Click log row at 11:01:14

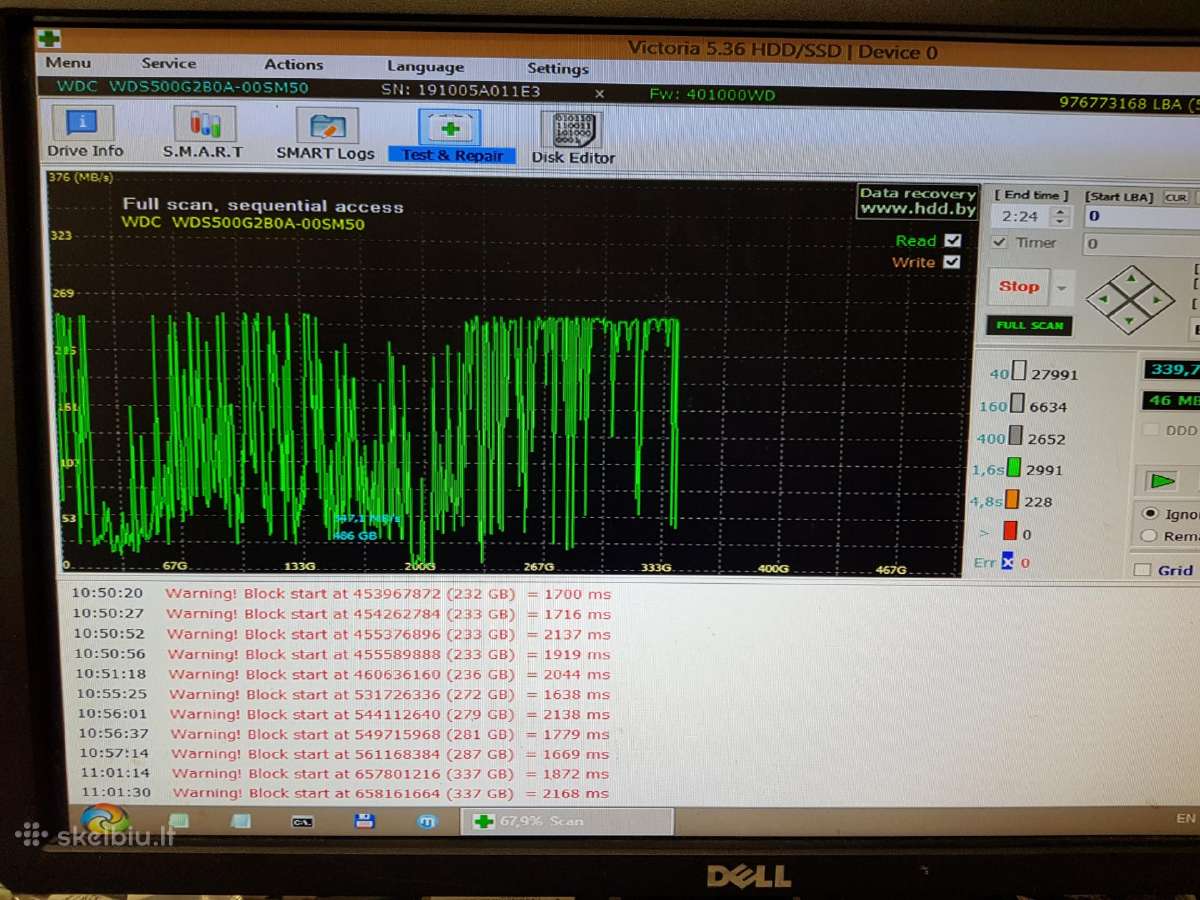coord(343,773)
